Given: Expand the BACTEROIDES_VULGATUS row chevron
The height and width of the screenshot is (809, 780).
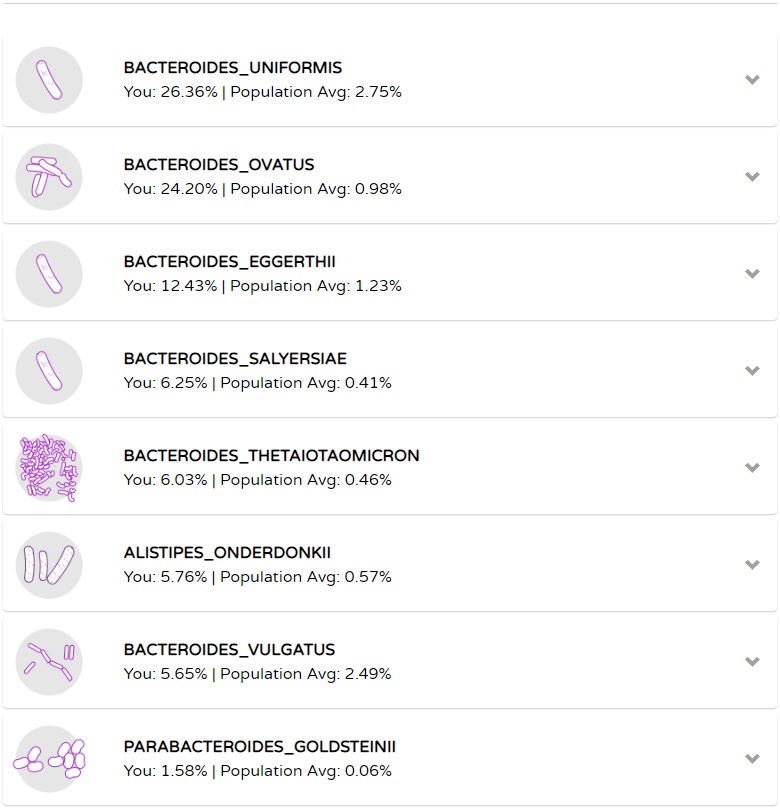Looking at the screenshot, I should click(x=753, y=662).
